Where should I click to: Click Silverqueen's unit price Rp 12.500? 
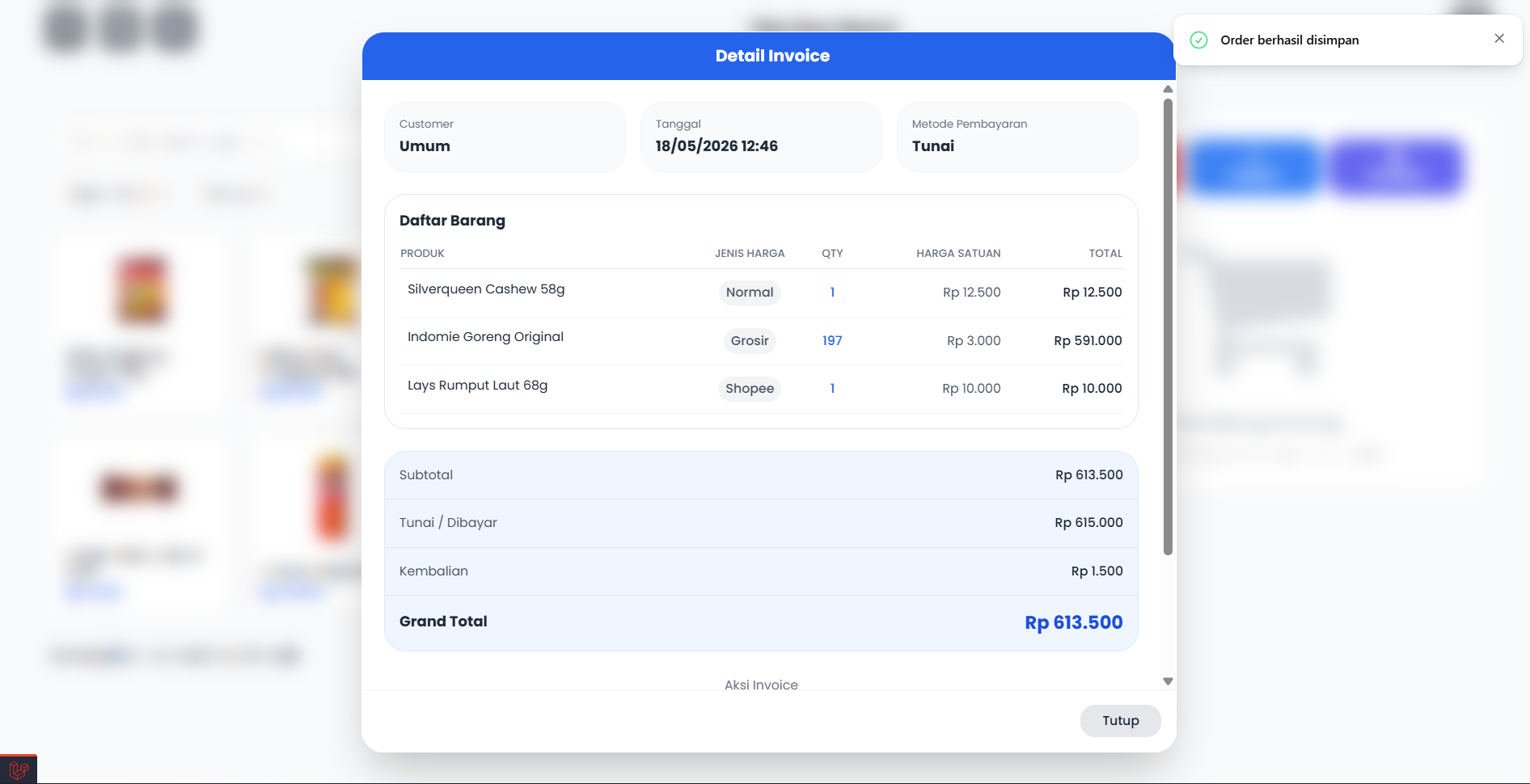click(971, 293)
